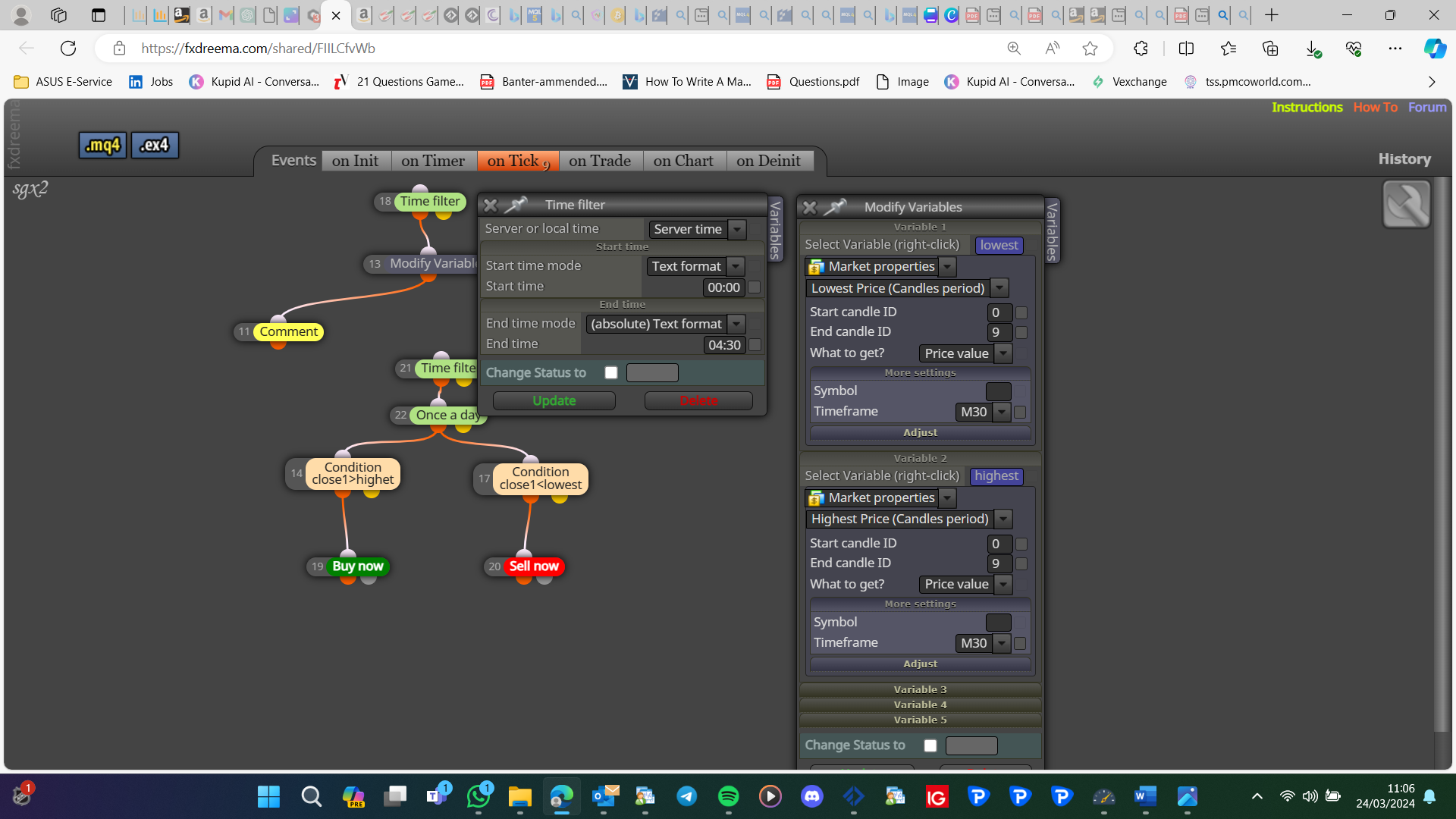Click the .ex4 export icon
Screen dimensions: 1456x819
point(155,145)
